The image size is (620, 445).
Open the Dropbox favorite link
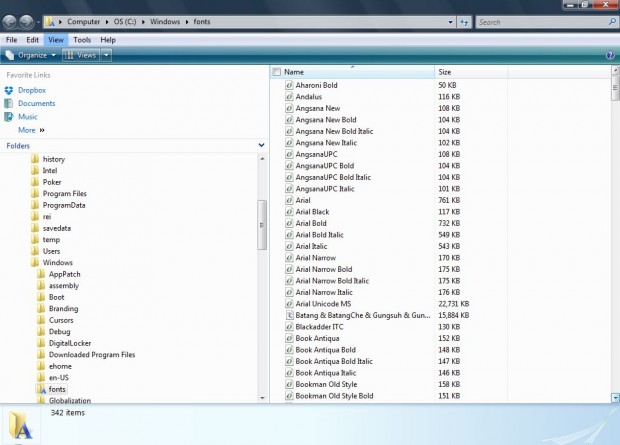point(32,90)
